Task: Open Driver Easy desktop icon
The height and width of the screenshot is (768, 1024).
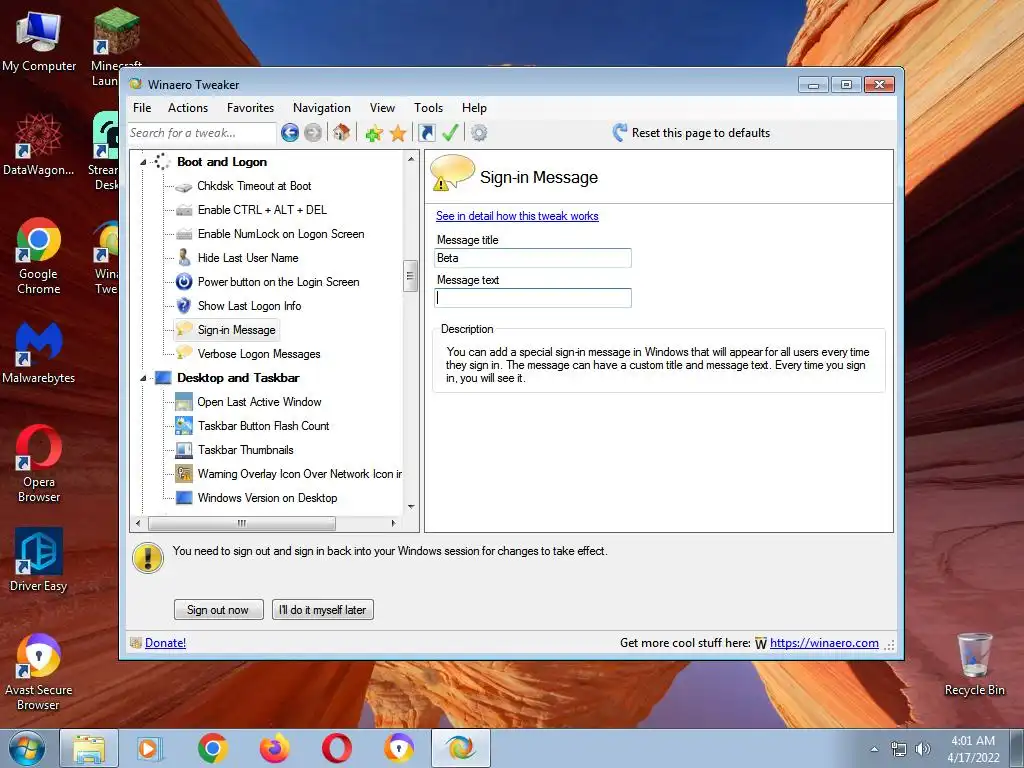Action: click(39, 560)
